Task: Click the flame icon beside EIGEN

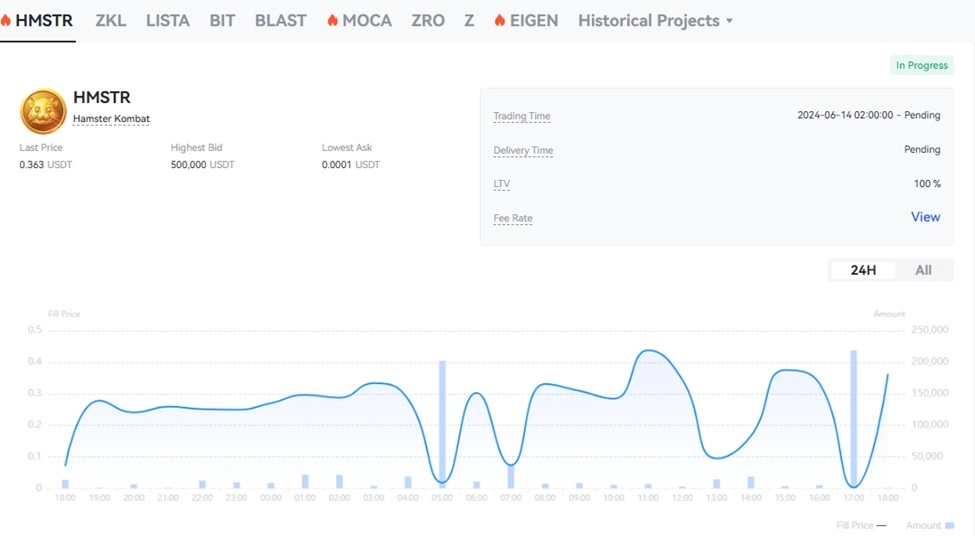Action: point(499,21)
